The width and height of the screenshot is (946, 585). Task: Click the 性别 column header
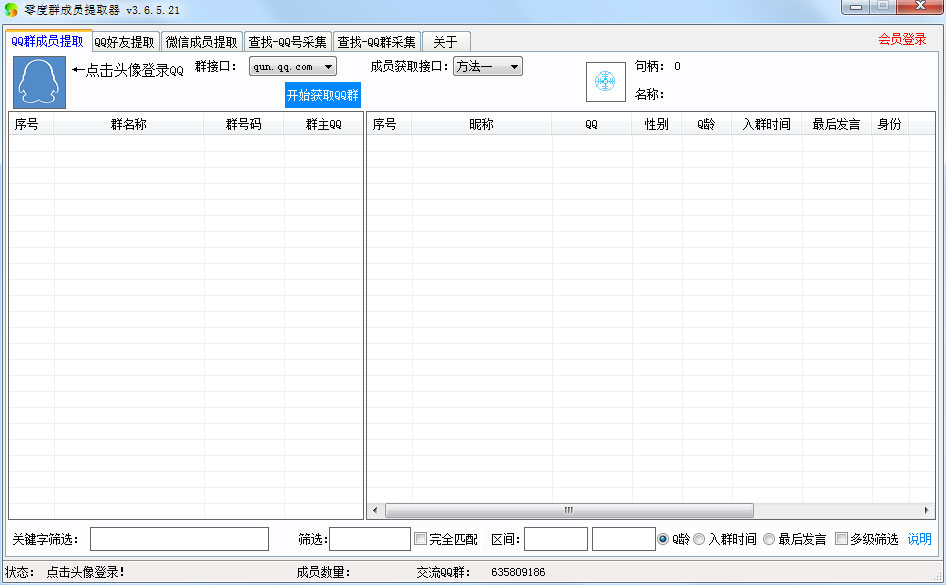coord(656,124)
